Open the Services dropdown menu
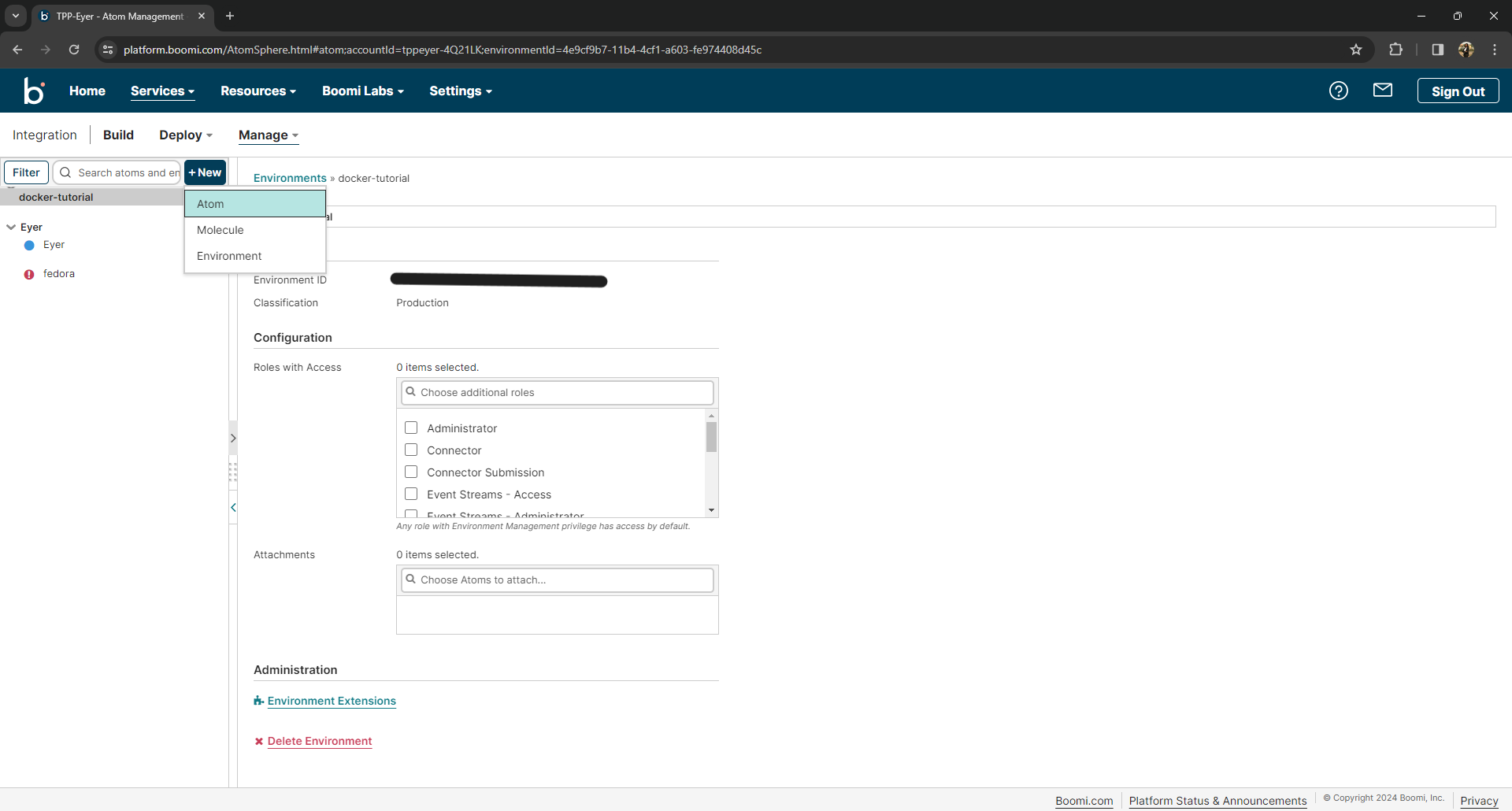 [162, 91]
